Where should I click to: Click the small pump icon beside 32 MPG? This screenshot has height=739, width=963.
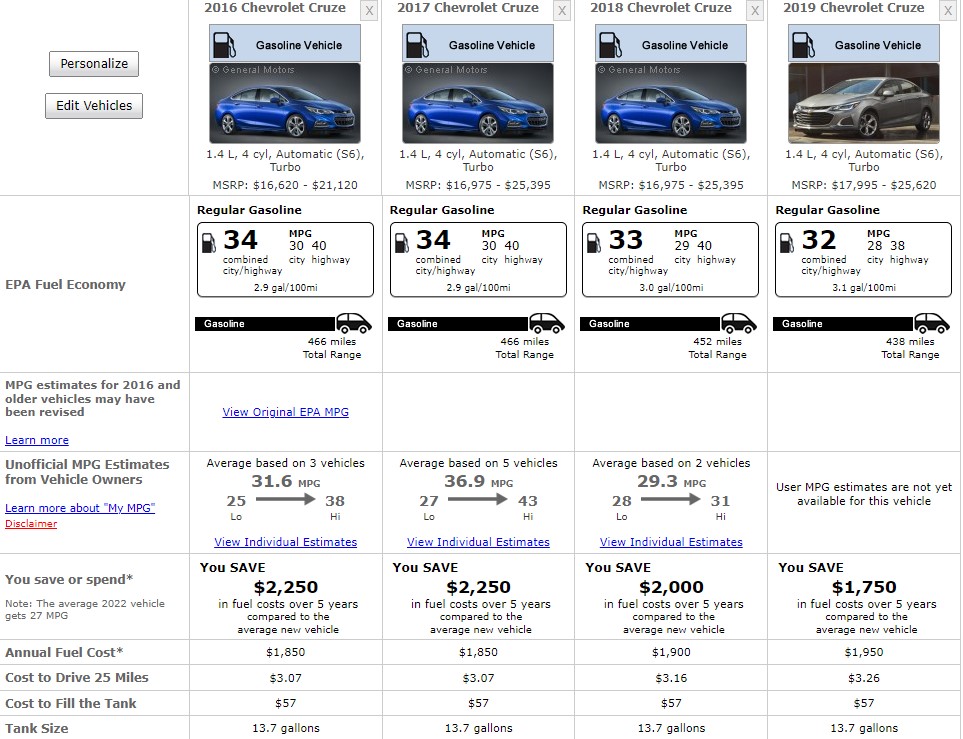click(x=787, y=243)
